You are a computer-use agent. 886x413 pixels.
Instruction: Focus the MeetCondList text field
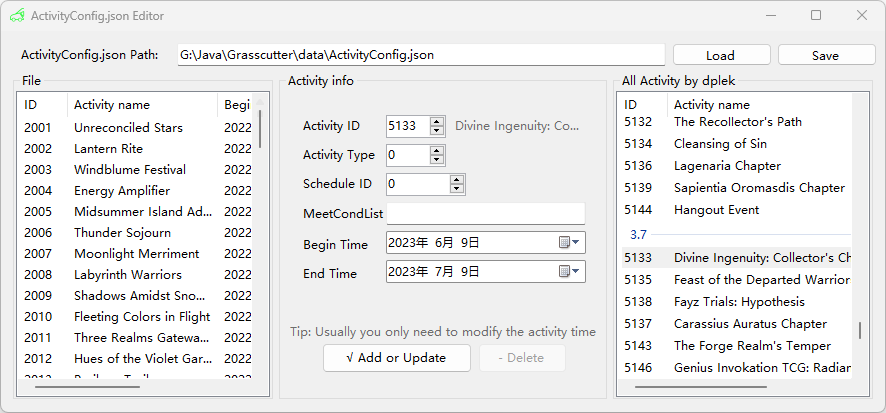(x=485, y=214)
